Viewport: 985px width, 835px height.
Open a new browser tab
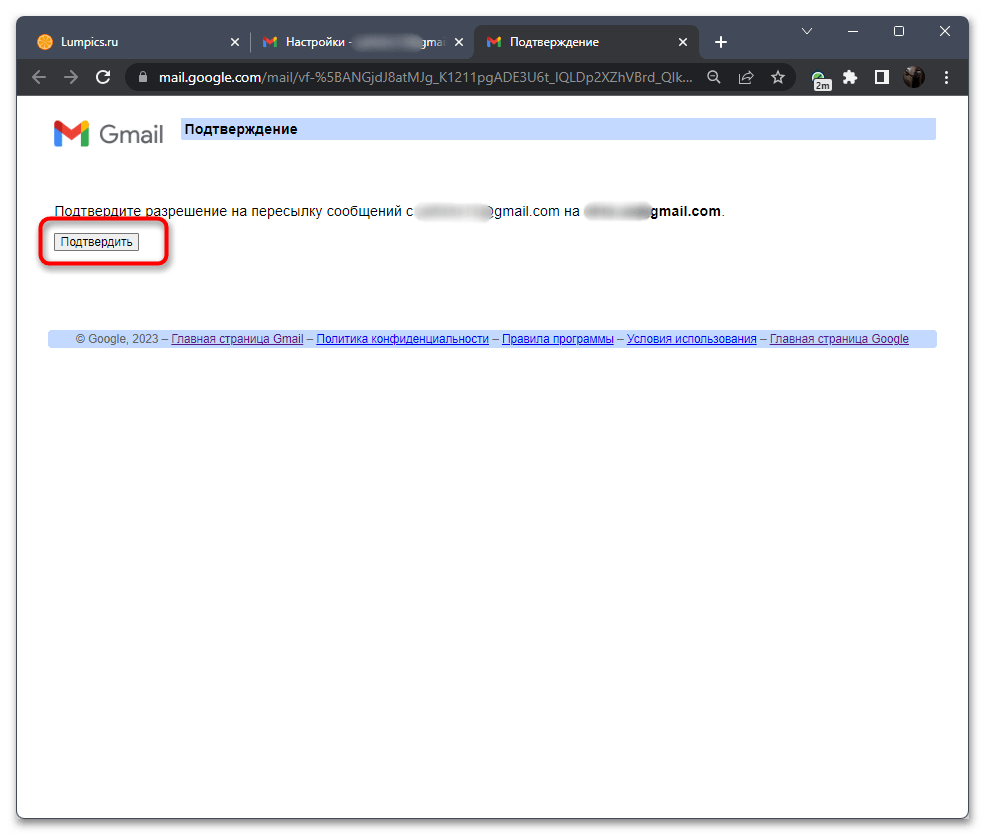721,42
